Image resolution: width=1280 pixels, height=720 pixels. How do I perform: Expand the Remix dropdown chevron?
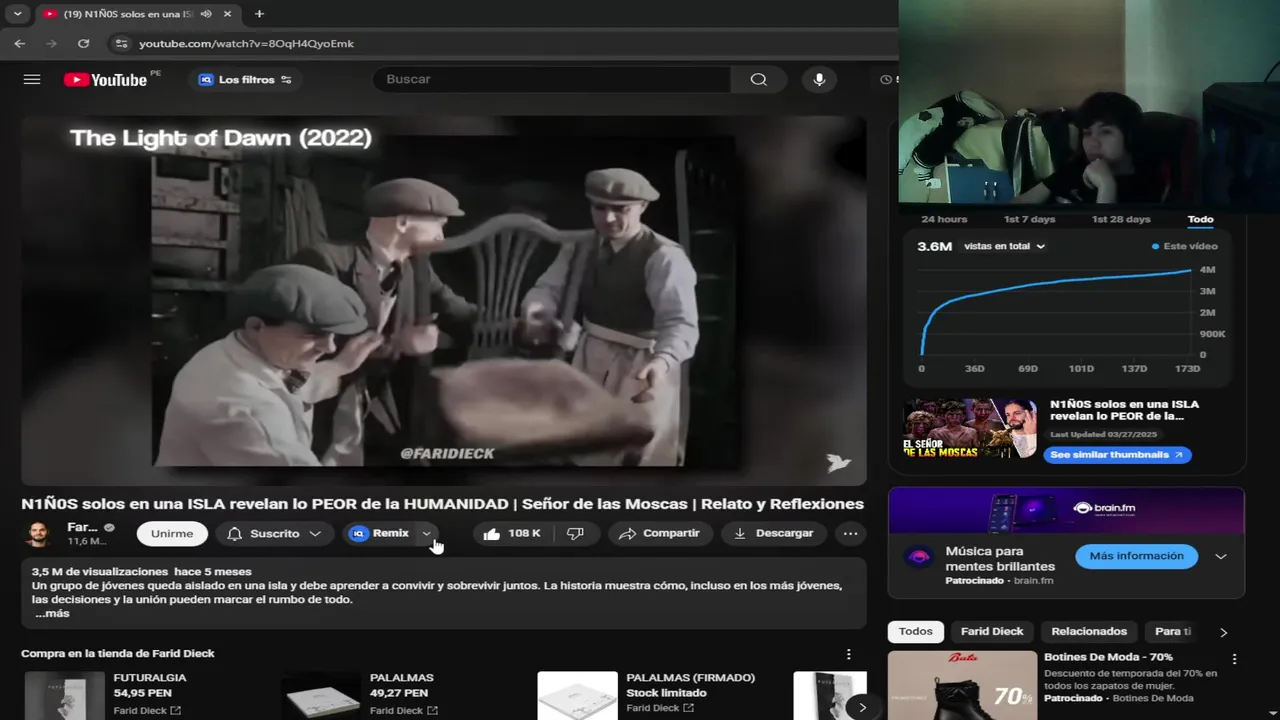pyautogui.click(x=427, y=533)
